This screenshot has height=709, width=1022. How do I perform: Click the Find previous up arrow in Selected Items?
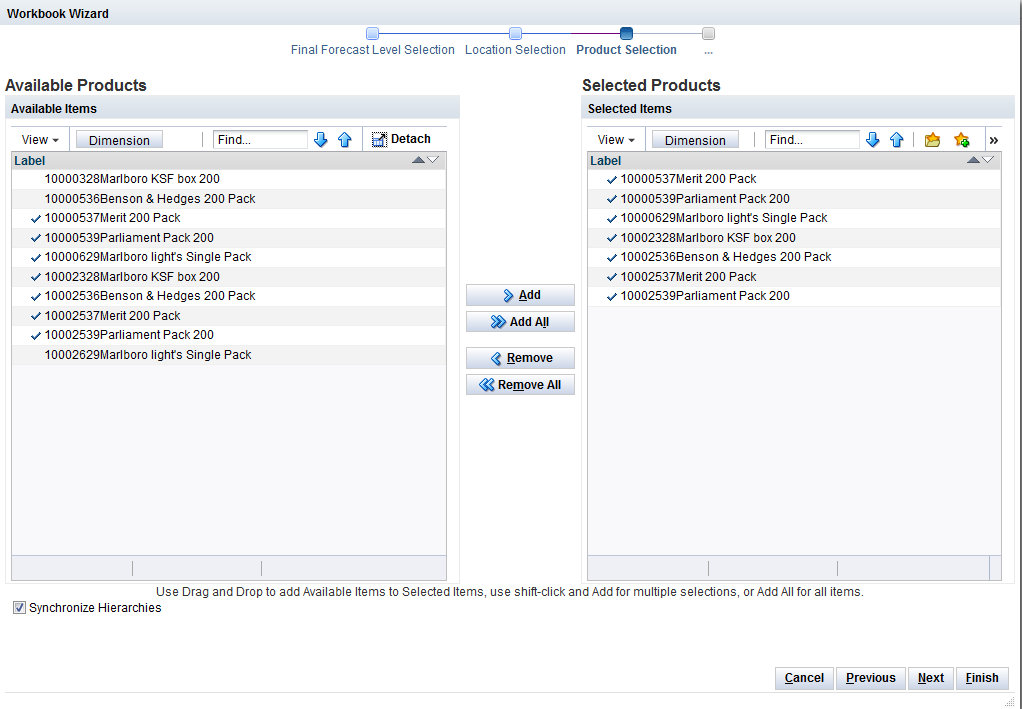tap(897, 139)
